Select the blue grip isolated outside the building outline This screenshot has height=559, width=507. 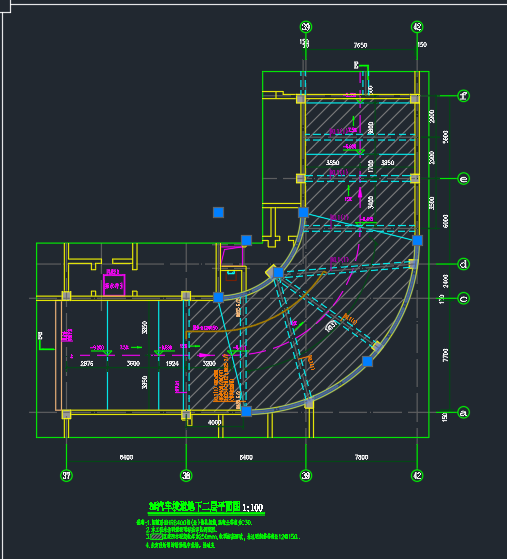(218, 212)
